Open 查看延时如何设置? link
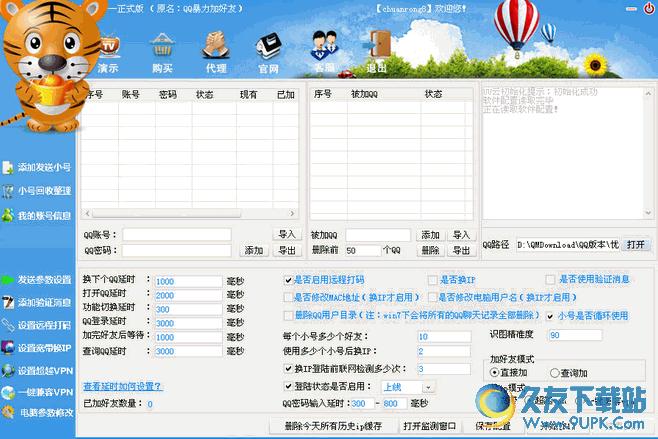The image size is (658, 439). tap(123, 386)
